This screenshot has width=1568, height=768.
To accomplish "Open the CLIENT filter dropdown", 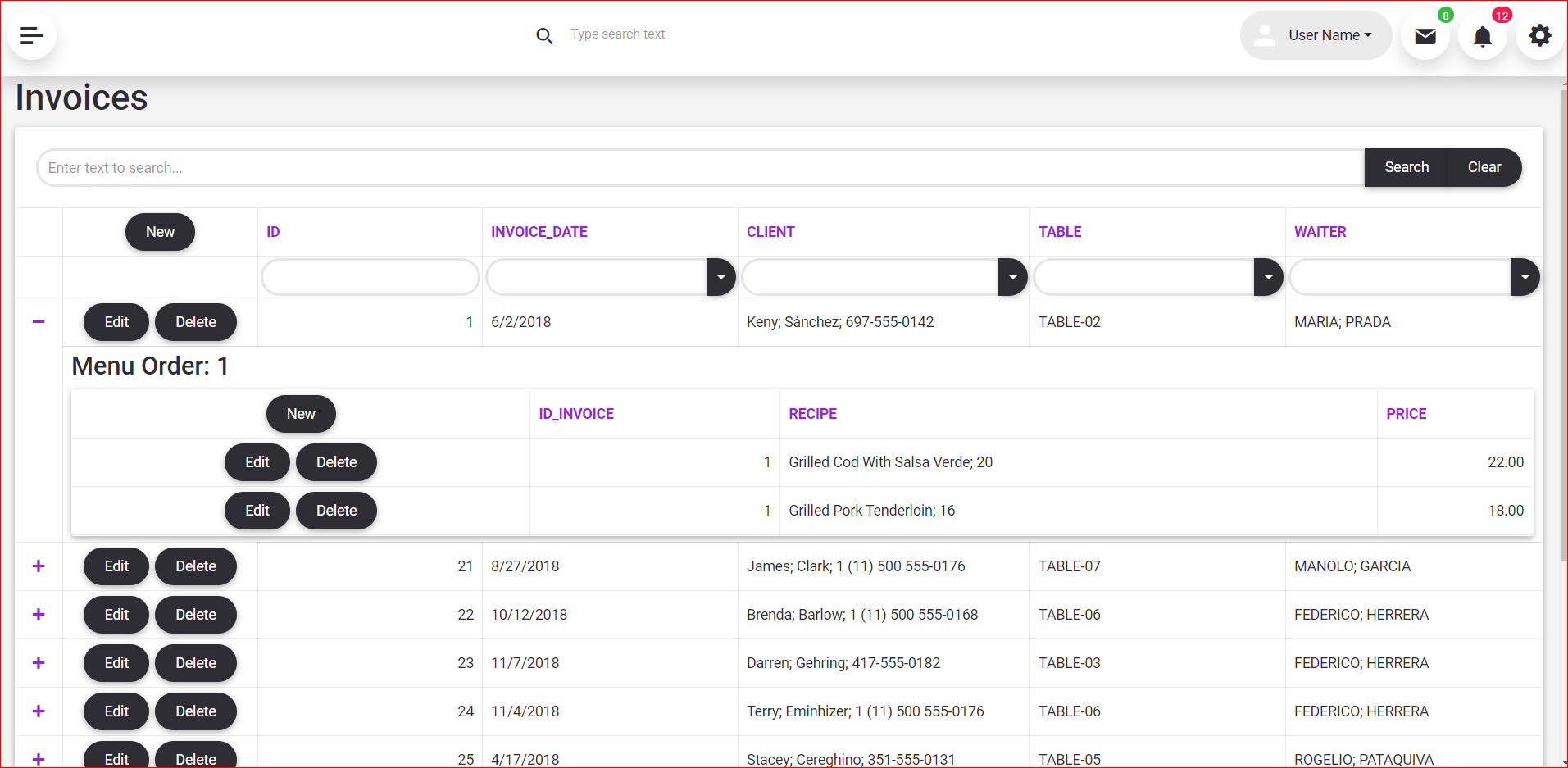I will (x=1012, y=277).
